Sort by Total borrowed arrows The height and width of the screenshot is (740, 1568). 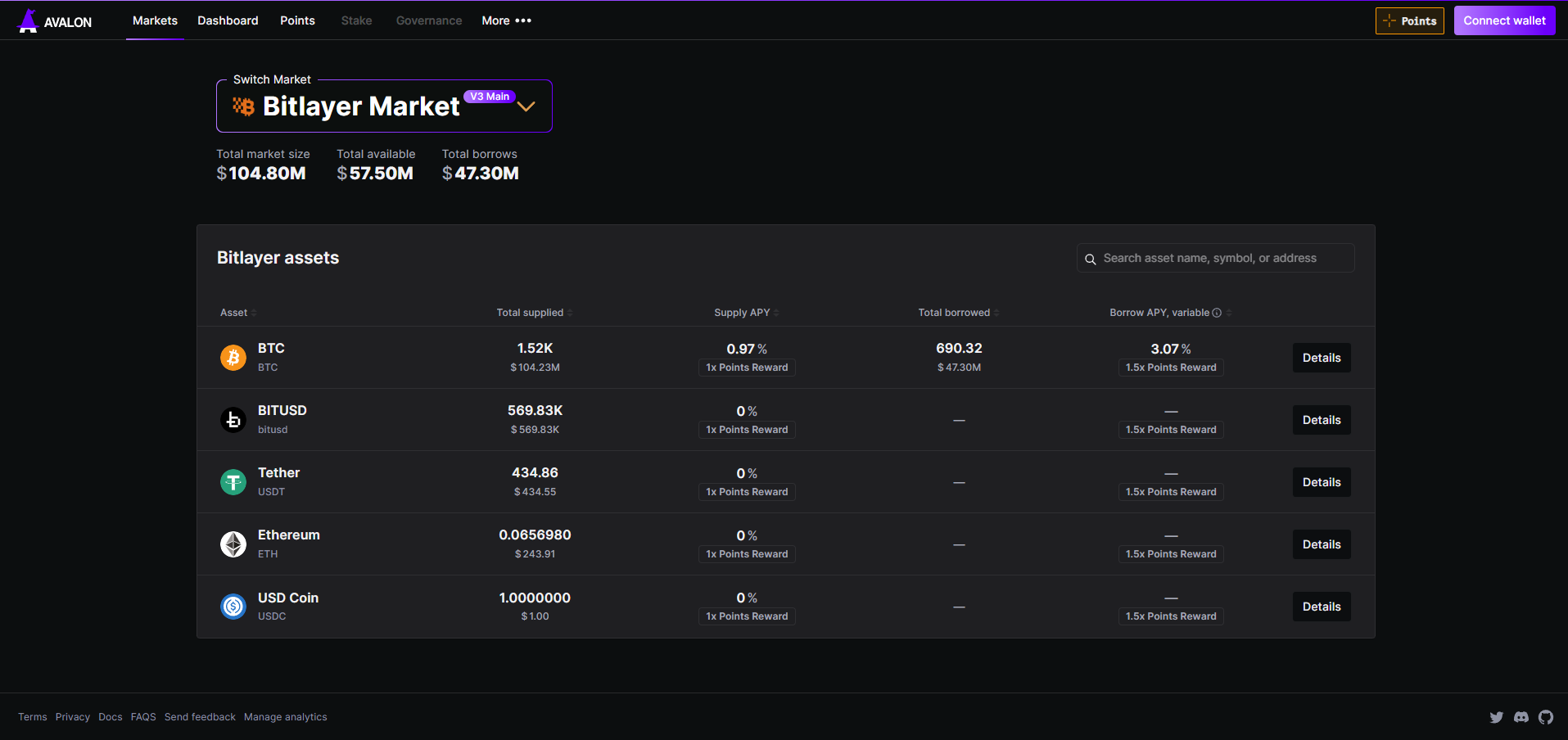coord(996,313)
